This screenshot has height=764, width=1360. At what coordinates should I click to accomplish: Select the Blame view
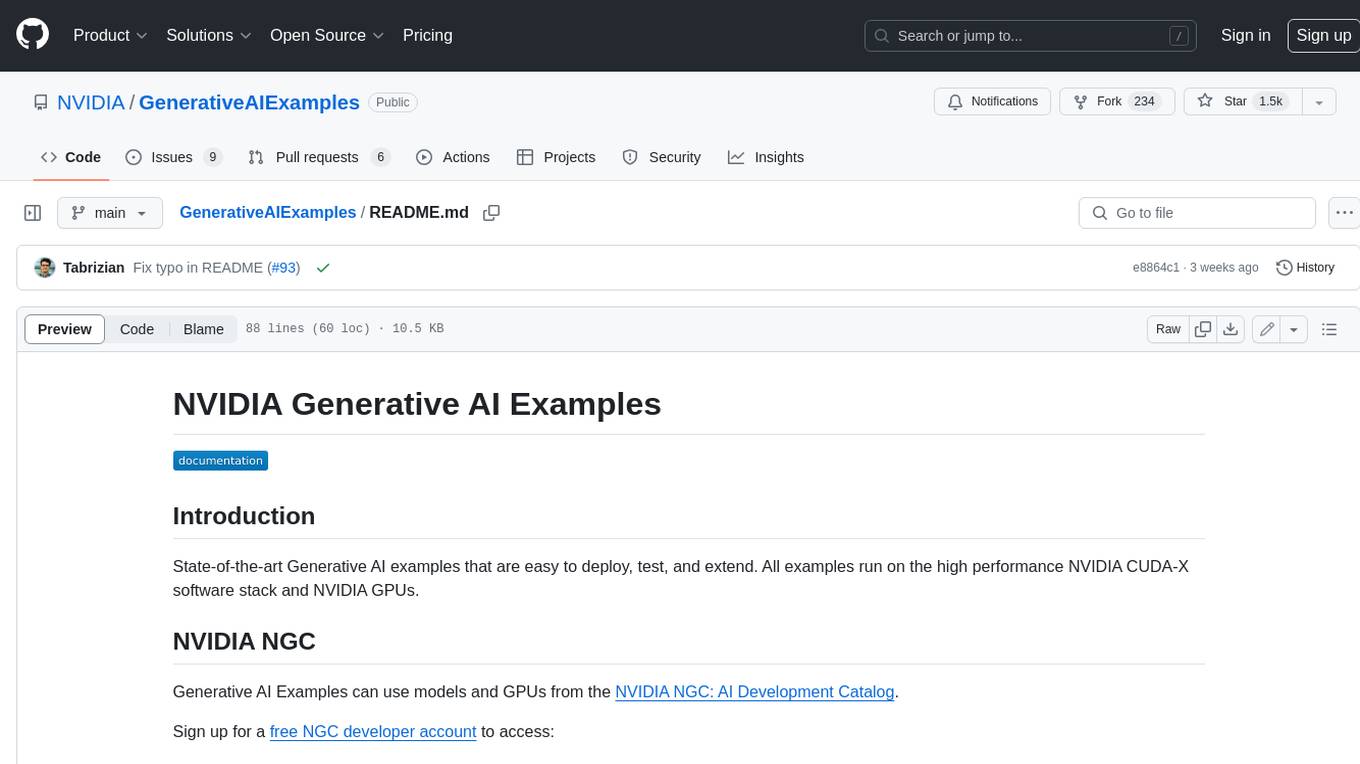point(203,329)
